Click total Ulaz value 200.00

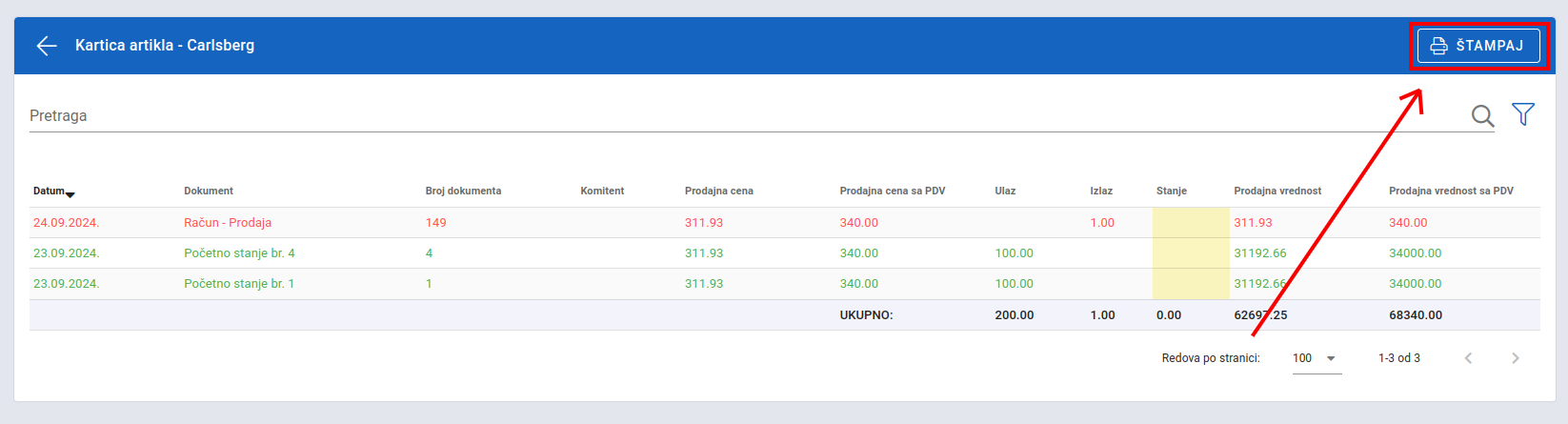[1015, 315]
